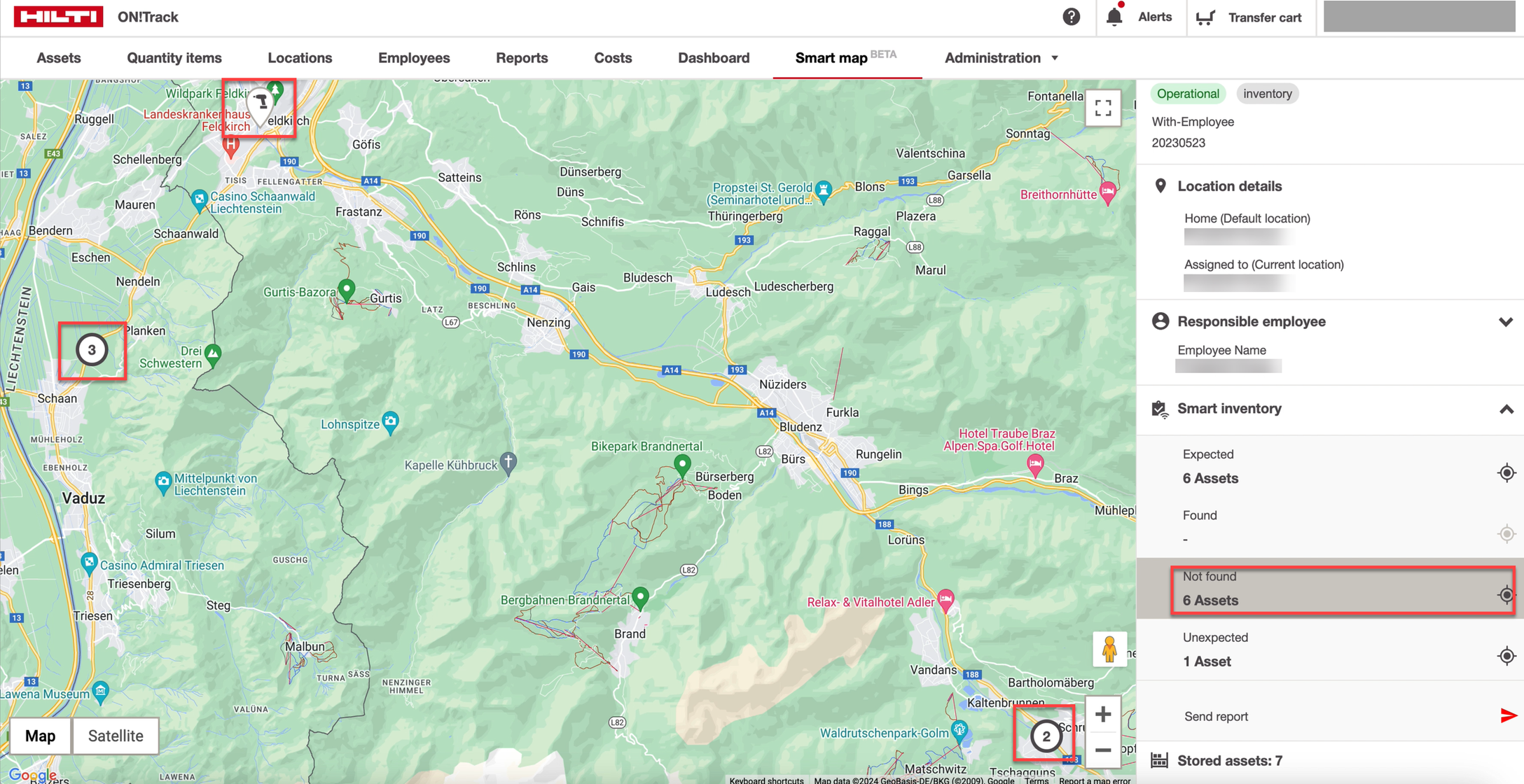Click the Send report link

coord(1216,716)
